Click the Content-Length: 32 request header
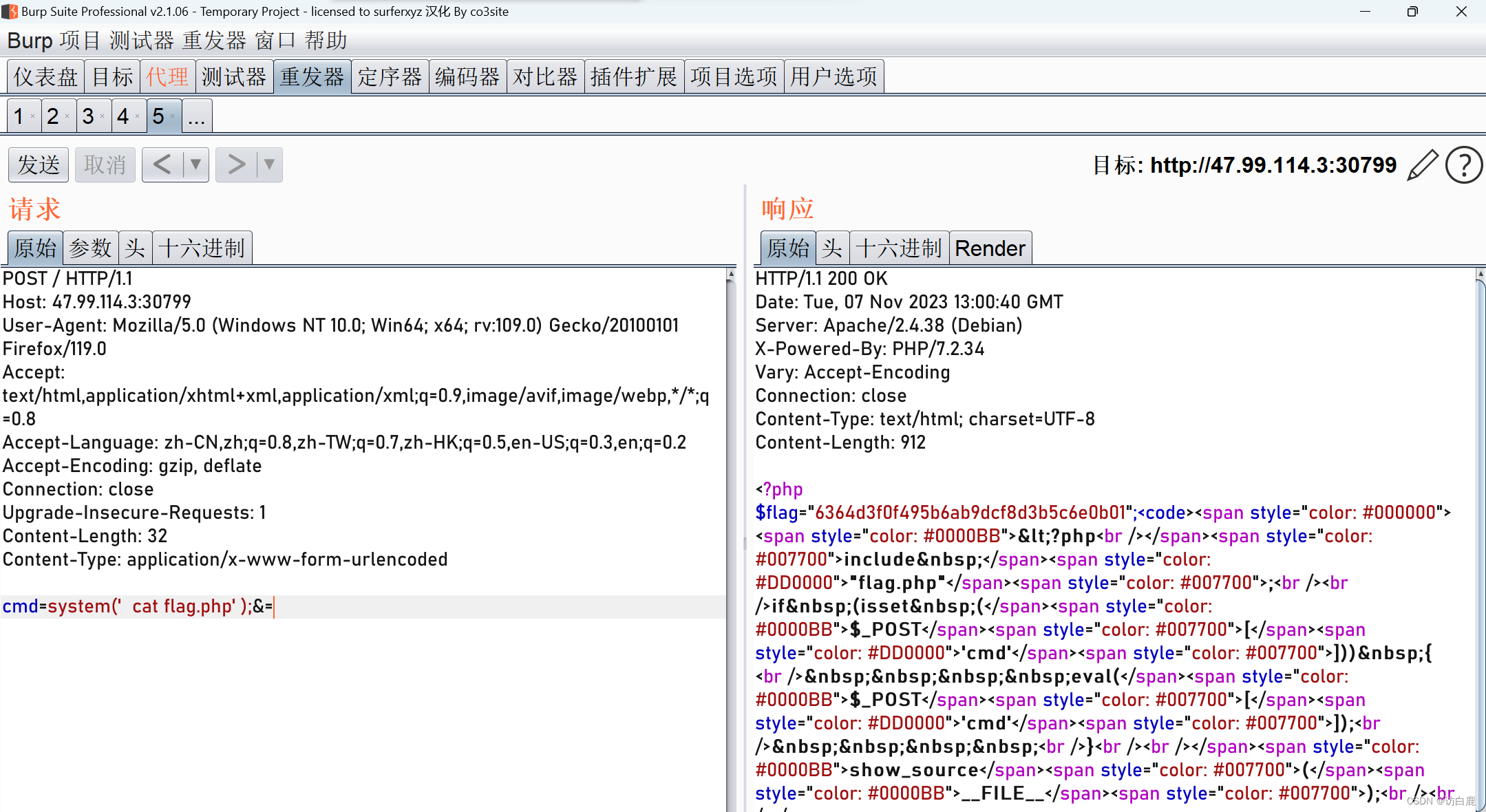This screenshot has width=1486, height=812. pos(85,536)
